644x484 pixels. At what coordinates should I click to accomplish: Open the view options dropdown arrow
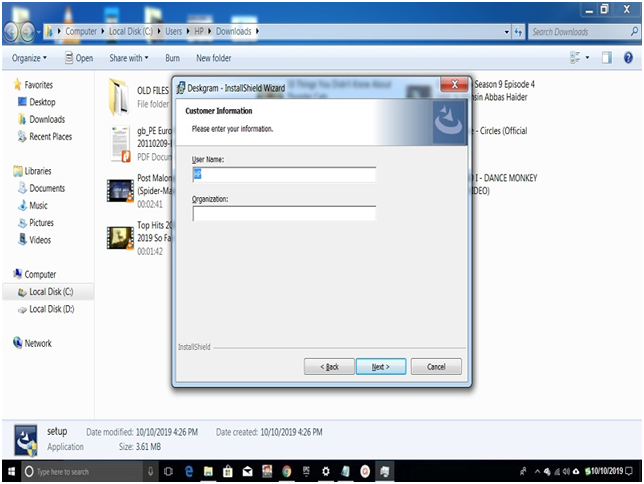587,58
